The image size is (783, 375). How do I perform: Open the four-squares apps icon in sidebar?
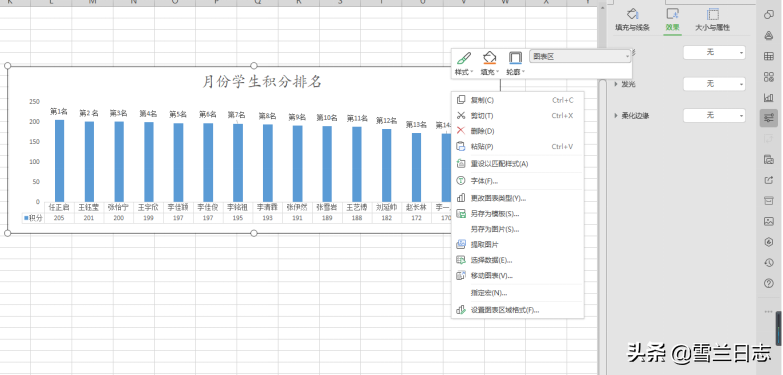[769, 77]
